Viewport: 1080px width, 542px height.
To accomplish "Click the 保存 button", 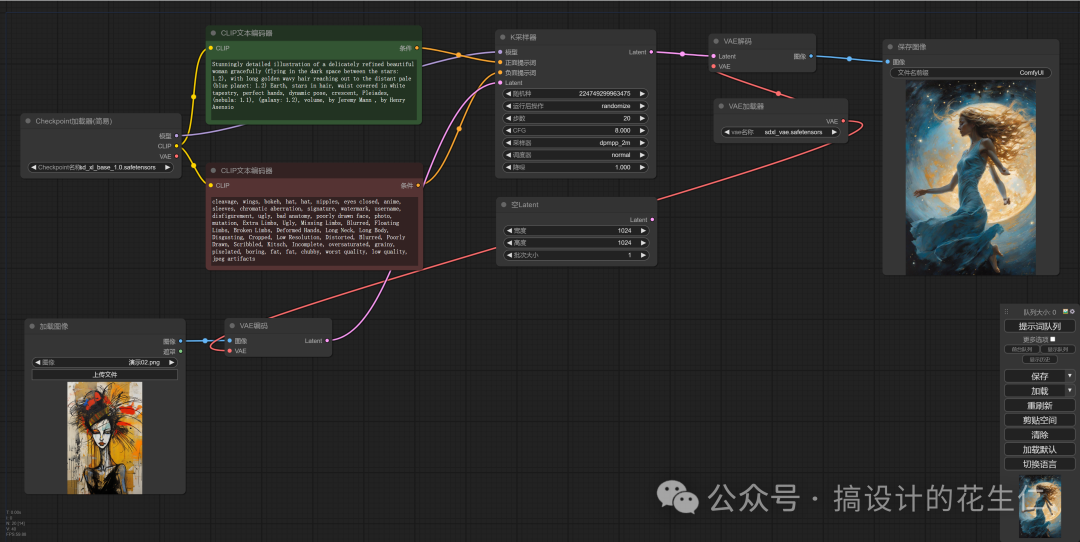I will 1035,376.
